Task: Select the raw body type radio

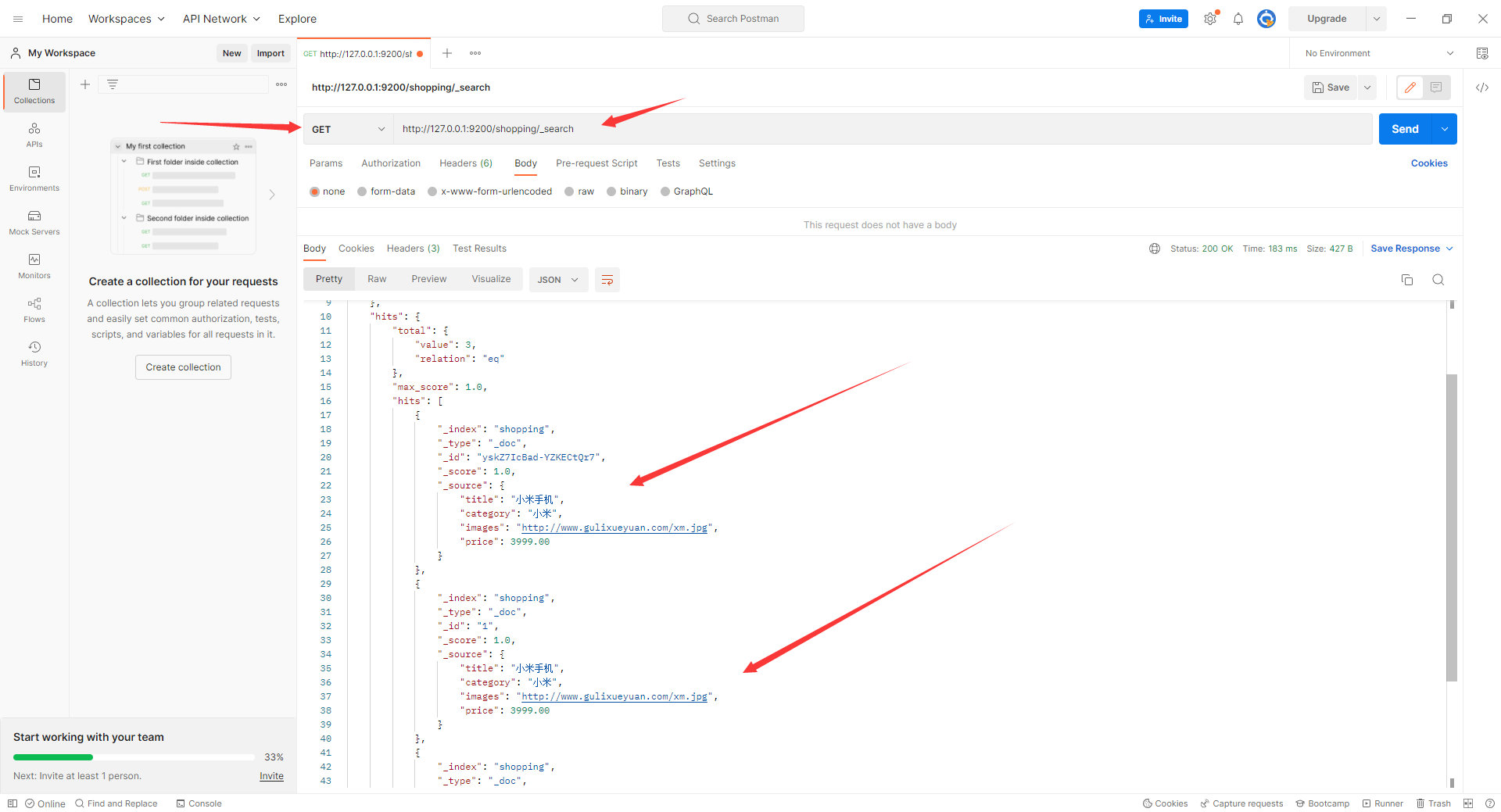Action: coord(569,191)
